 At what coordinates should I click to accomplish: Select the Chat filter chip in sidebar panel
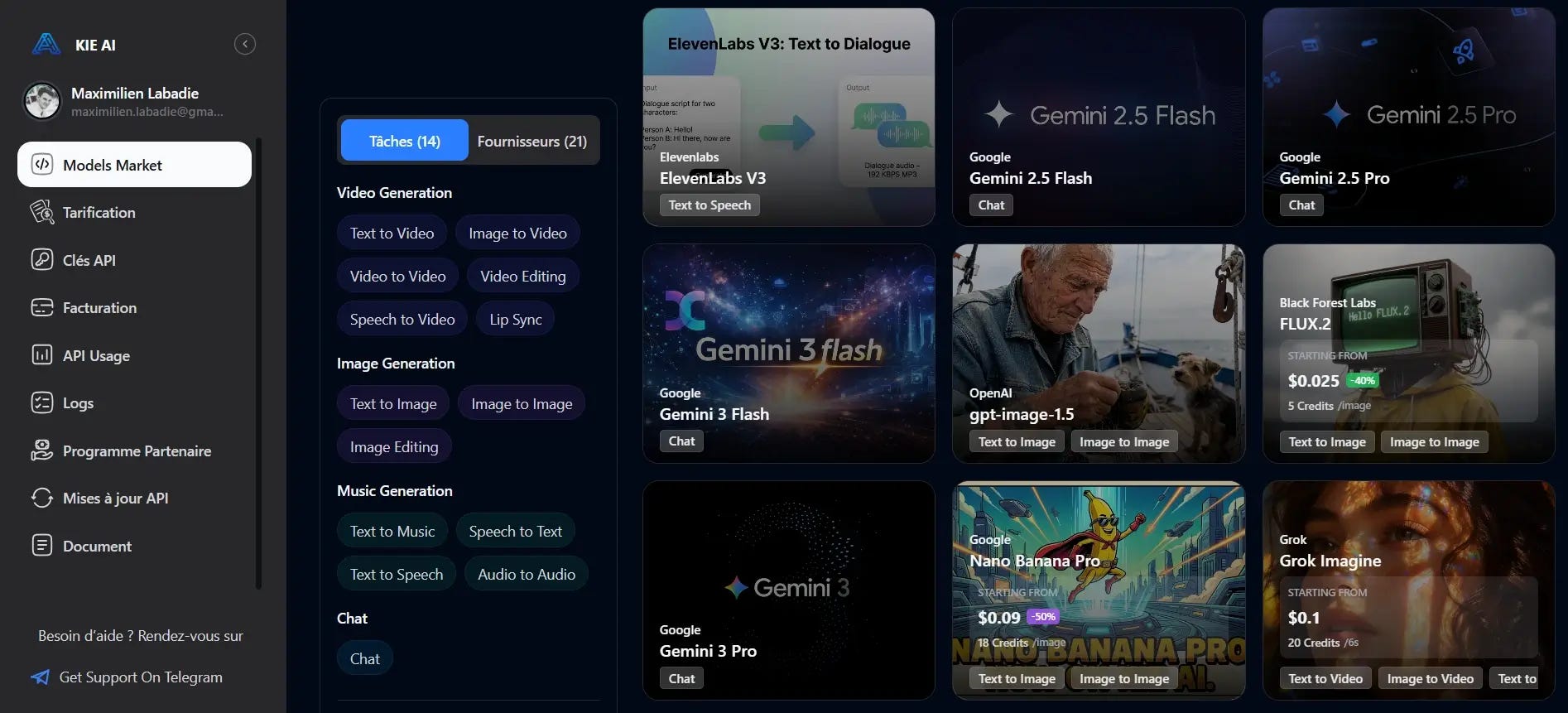pyautogui.click(x=365, y=658)
